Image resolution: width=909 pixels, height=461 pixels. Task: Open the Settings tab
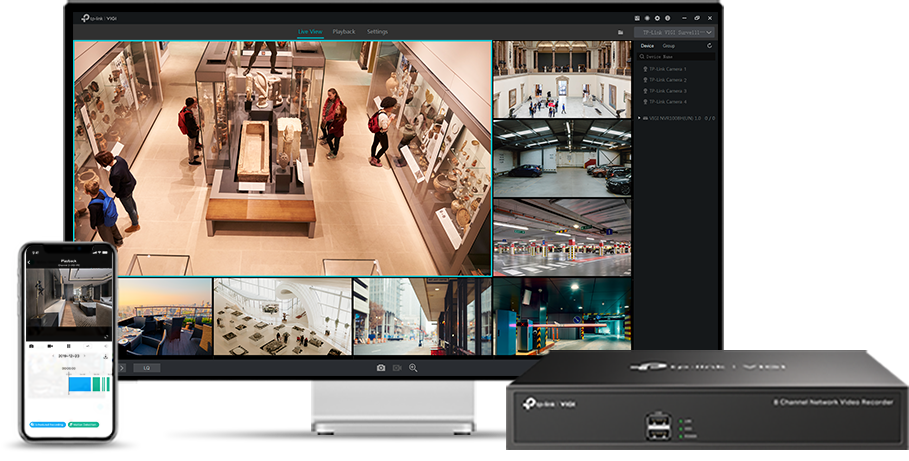pos(377,32)
